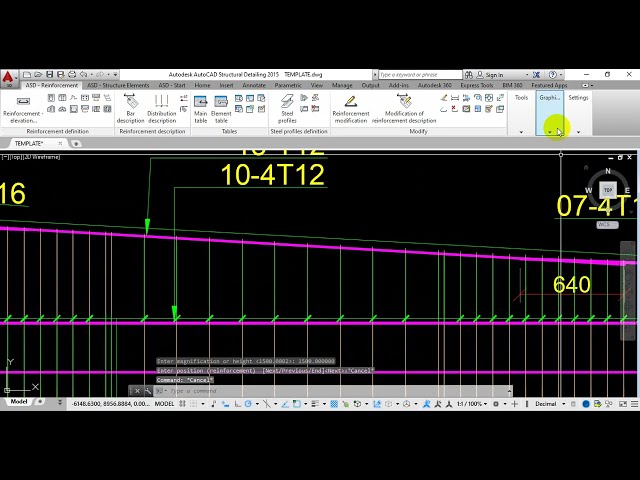
Task: Toggle the MODEL space button in status bar
Action: pyautogui.click(x=164, y=404)
